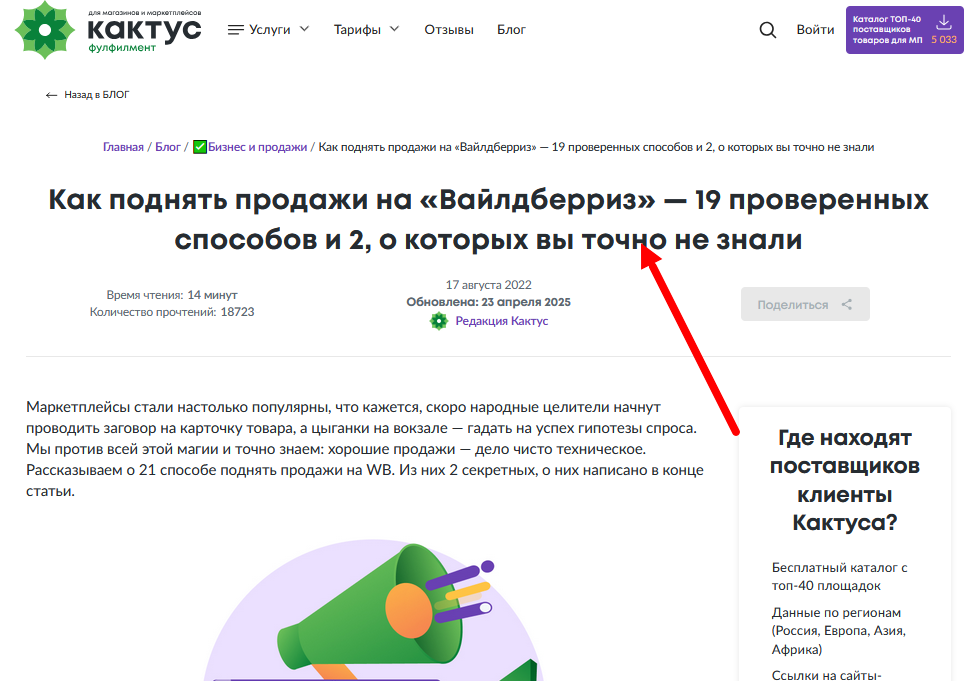
Task: Click the share icon on Поделиться button
Action: point(847,305)
